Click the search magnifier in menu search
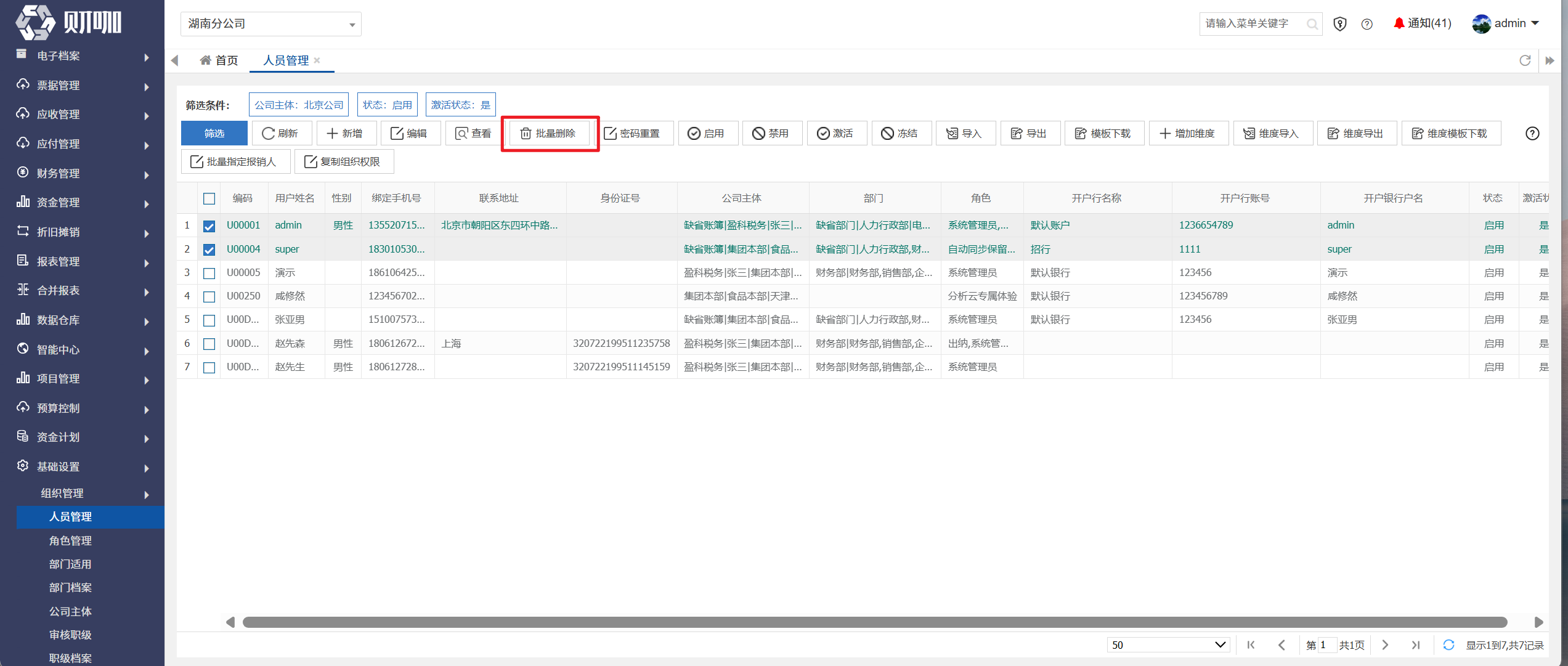Viewport: 1568px width, 666px height. tap(1312, 24)
